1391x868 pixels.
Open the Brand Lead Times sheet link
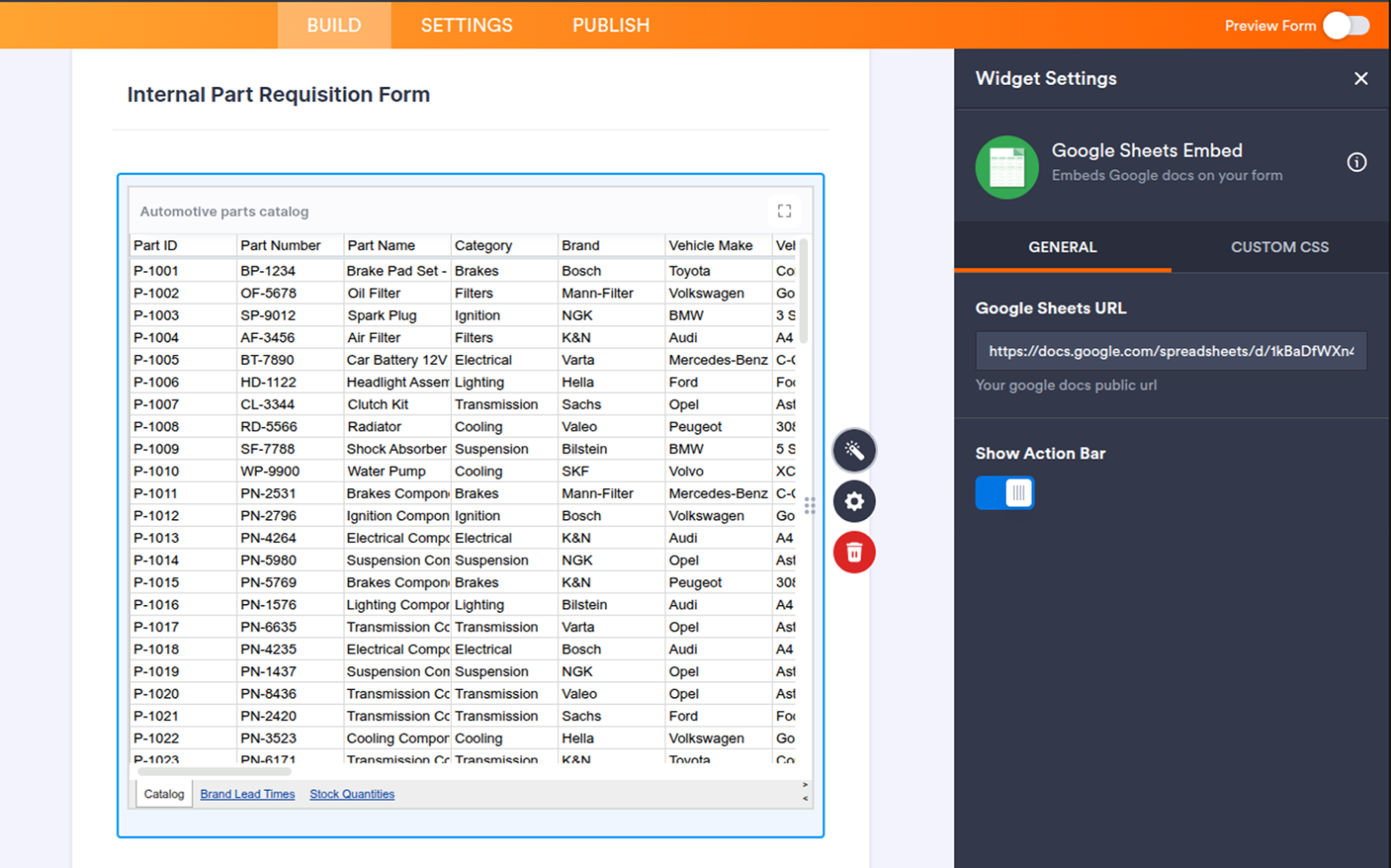click(x=247, y=794)
